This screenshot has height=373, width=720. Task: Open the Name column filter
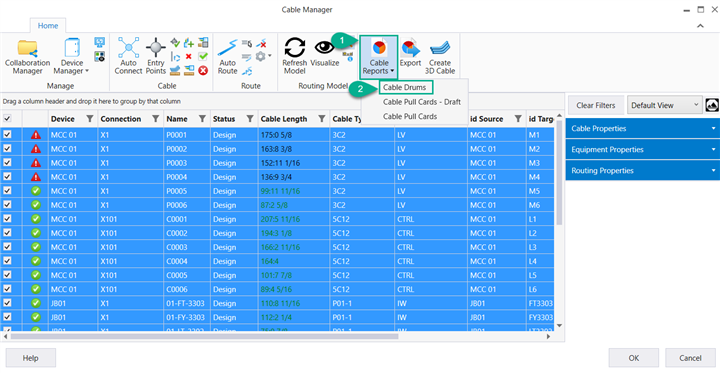click(x=202, y=119)
